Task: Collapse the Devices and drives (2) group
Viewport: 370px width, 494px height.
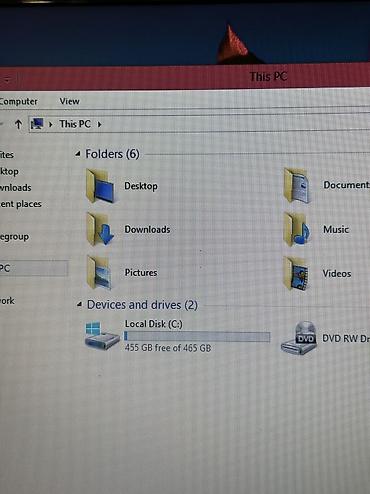Action: coord(79,304)
